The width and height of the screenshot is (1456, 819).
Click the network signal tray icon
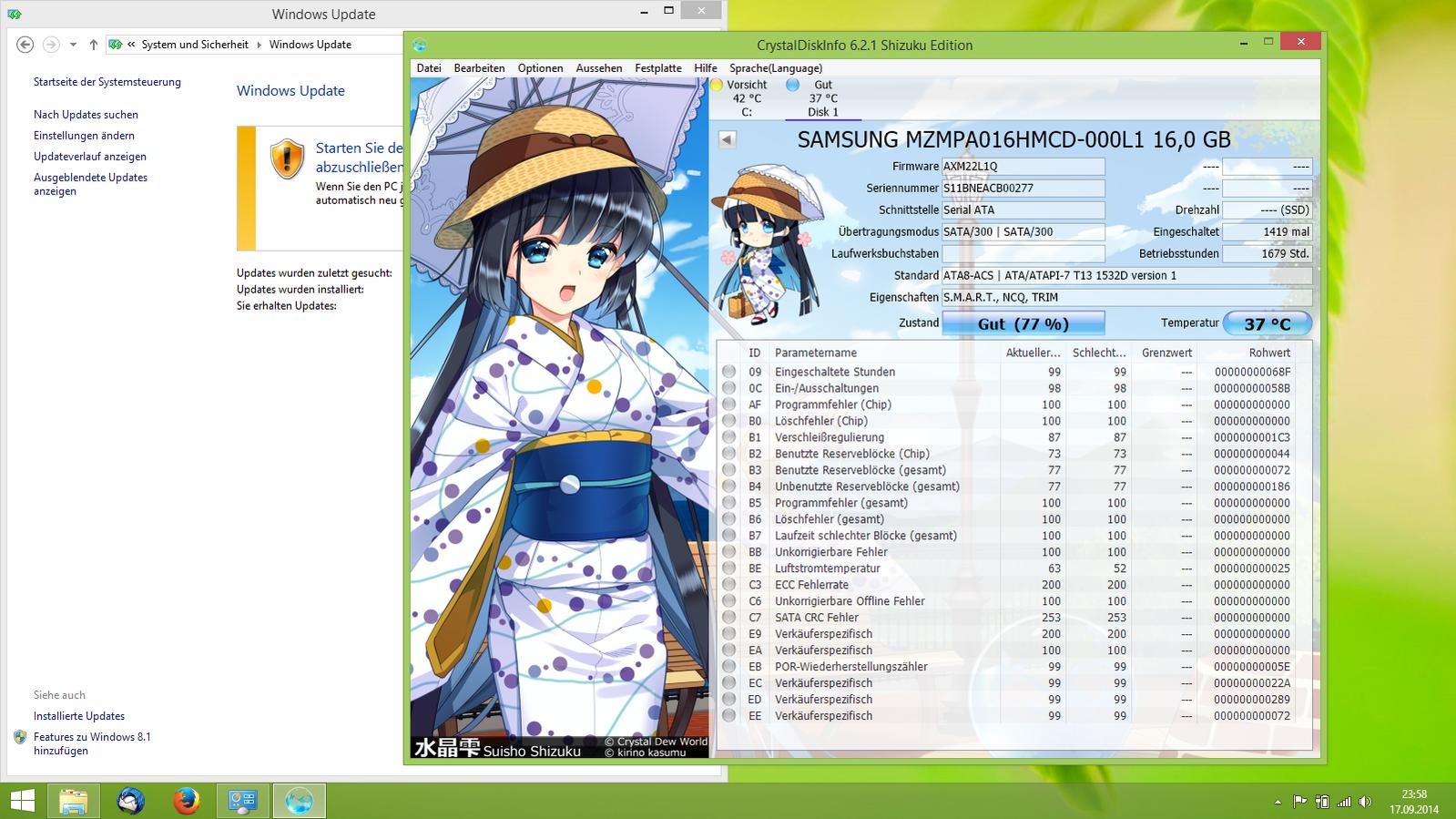pos(1344,802)
